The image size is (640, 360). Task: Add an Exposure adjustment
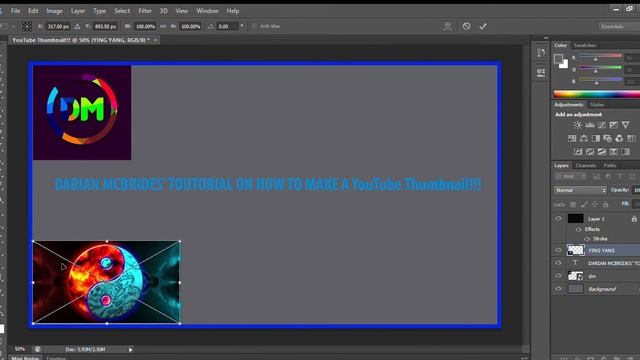point(613,125)
